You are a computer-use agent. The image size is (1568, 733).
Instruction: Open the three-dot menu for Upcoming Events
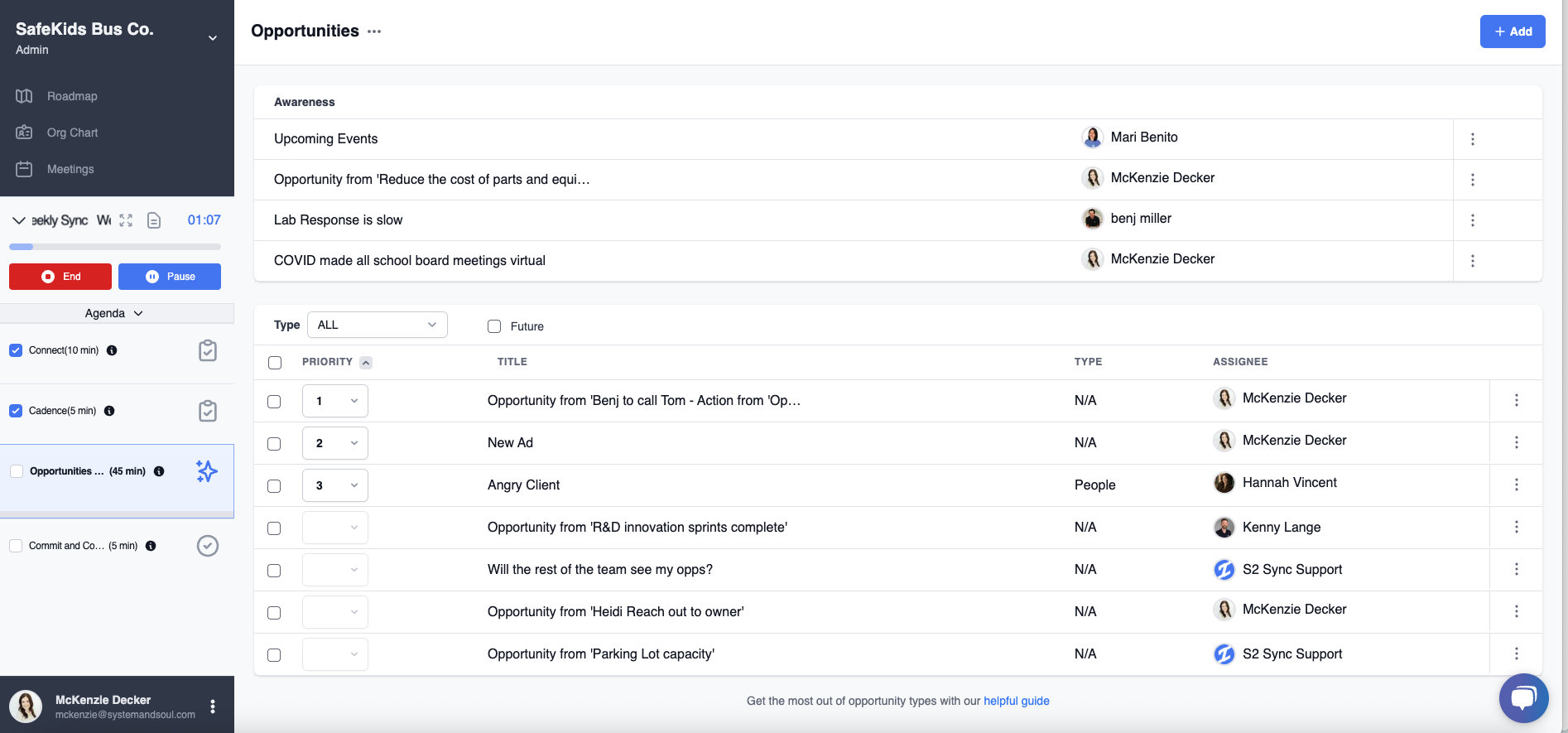click(x=1473, y=139)
